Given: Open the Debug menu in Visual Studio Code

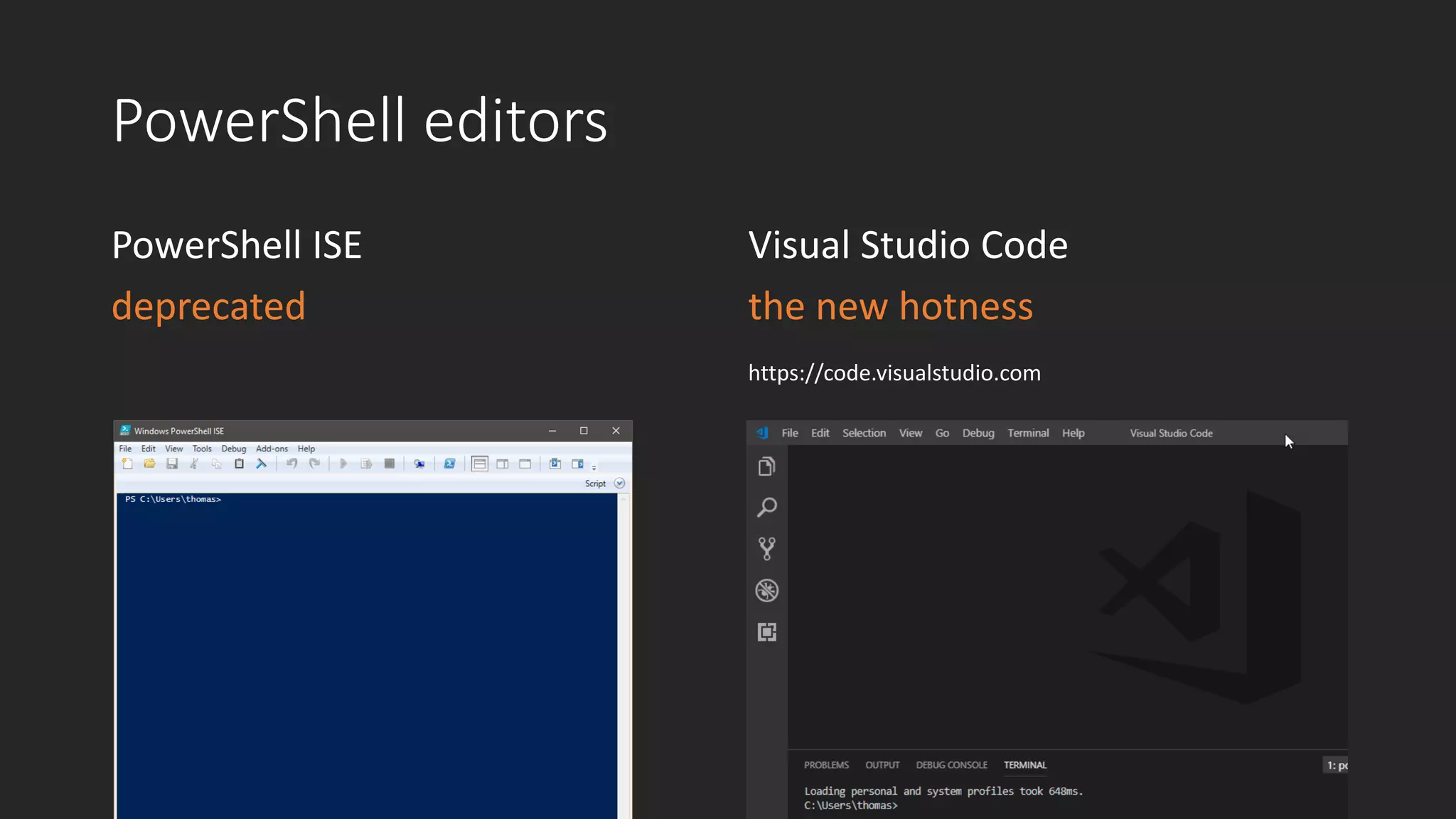Looking at the screenshot, I should (978, 433).
